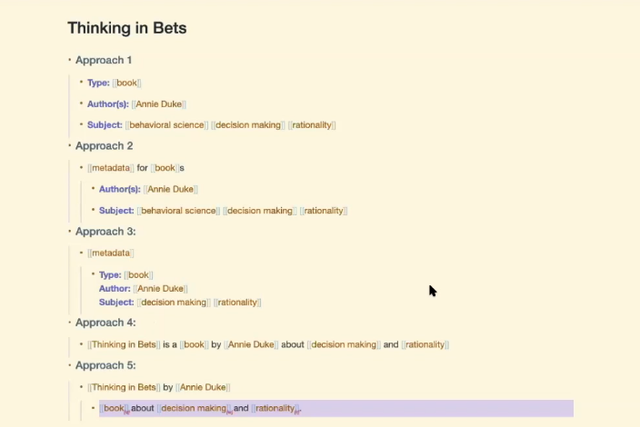Image resolution: width=640 pixels, height=427 pixels.
Task: Open Annie Duke link under Approach 1
Action: [x=159, y=104]
